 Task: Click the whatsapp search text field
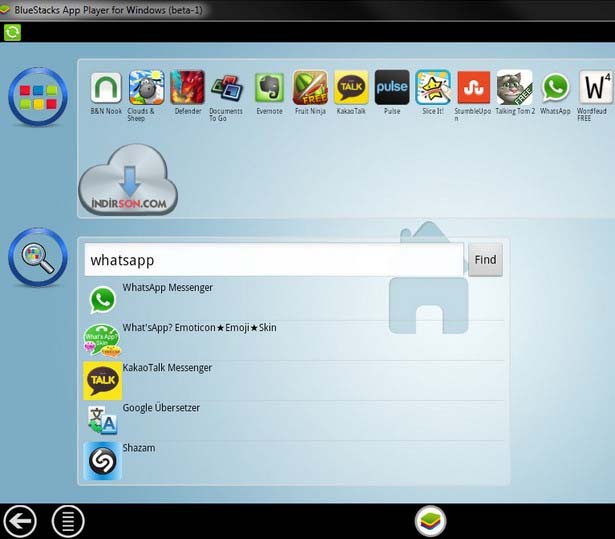pyautogui.click(x=274, y=260)
